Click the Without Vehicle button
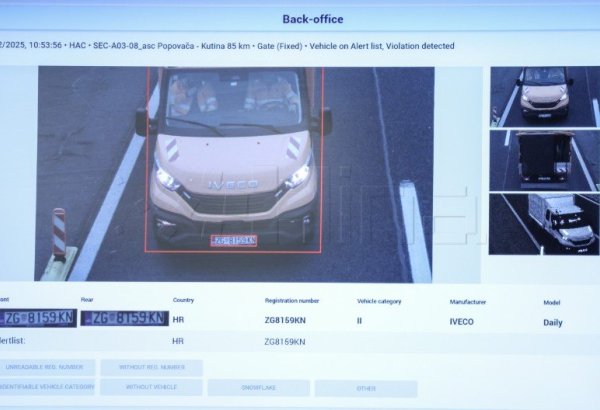 (151, 387)
